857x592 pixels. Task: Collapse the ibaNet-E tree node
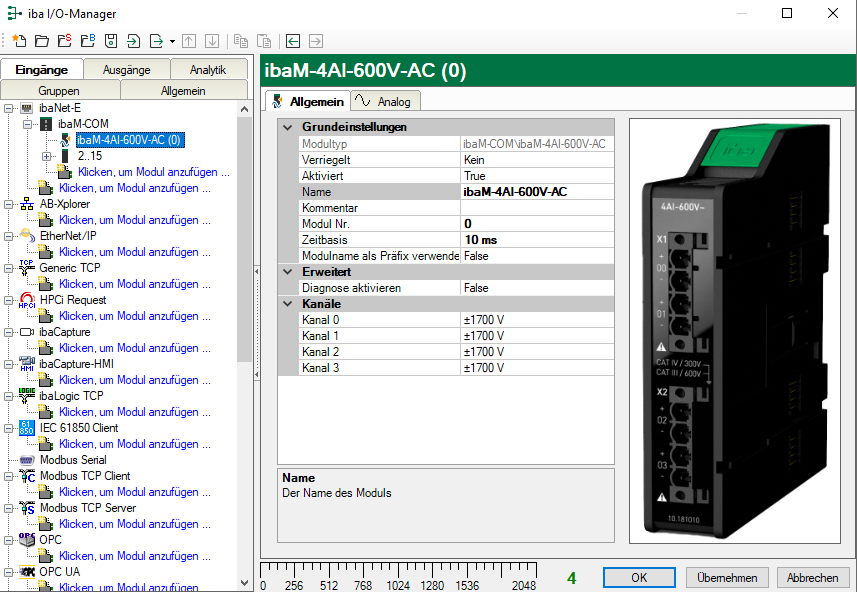pos(10,108)
